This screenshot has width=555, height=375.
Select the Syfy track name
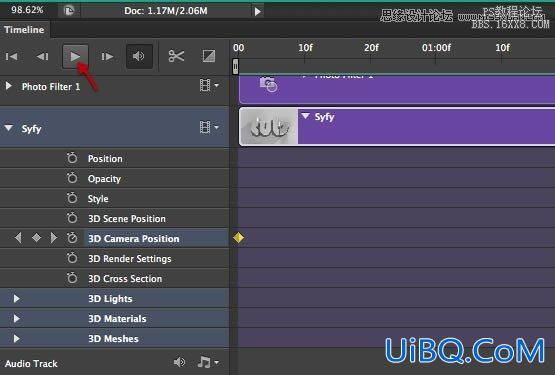pos(31,129)
